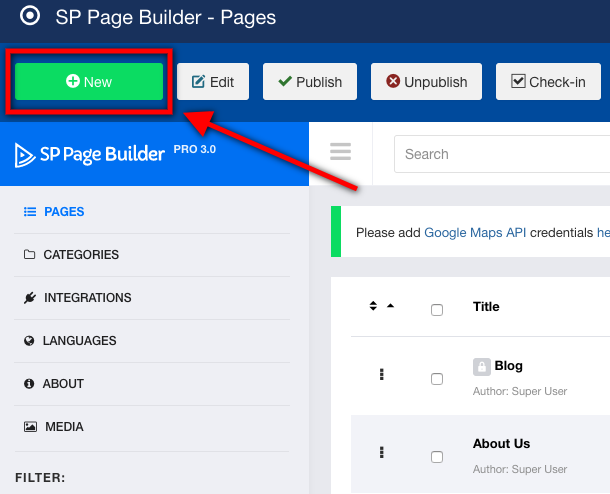Toggle sidebar with hamburger menu icon
The width and height of the screenshot is (610, 494).
(340, 152)
